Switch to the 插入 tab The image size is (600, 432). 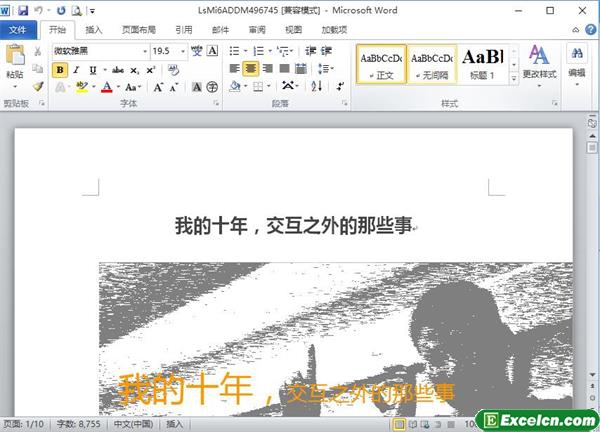(93, 30)
